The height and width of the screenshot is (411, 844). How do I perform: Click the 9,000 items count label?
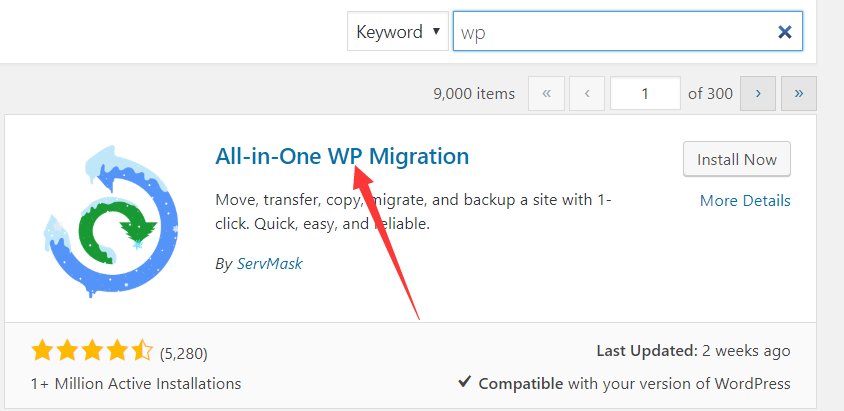point(474,93)
